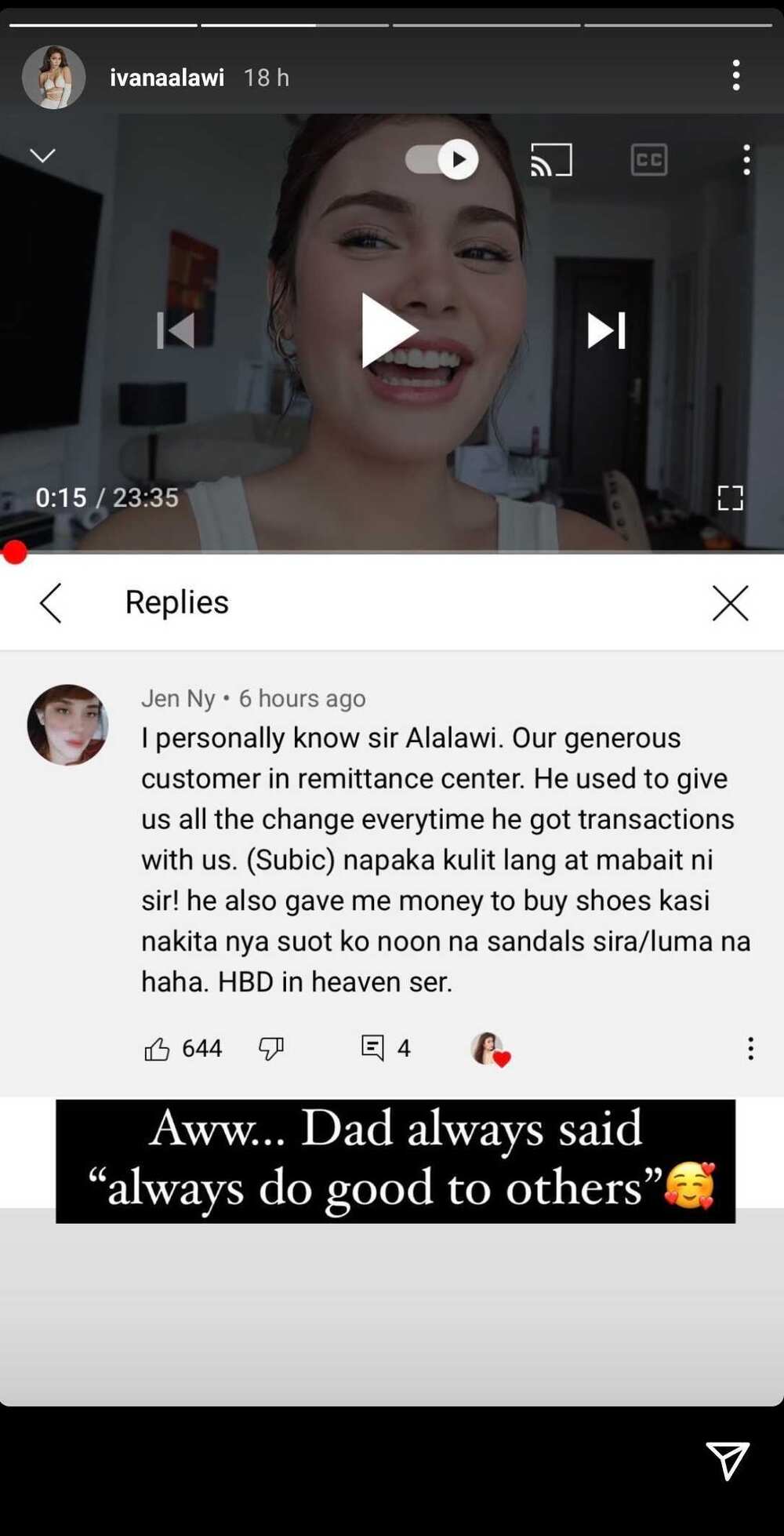The width and height of the screenshot is (784, 1536).
Task: Open video player more options menu
Action: (x=746, y=160)
